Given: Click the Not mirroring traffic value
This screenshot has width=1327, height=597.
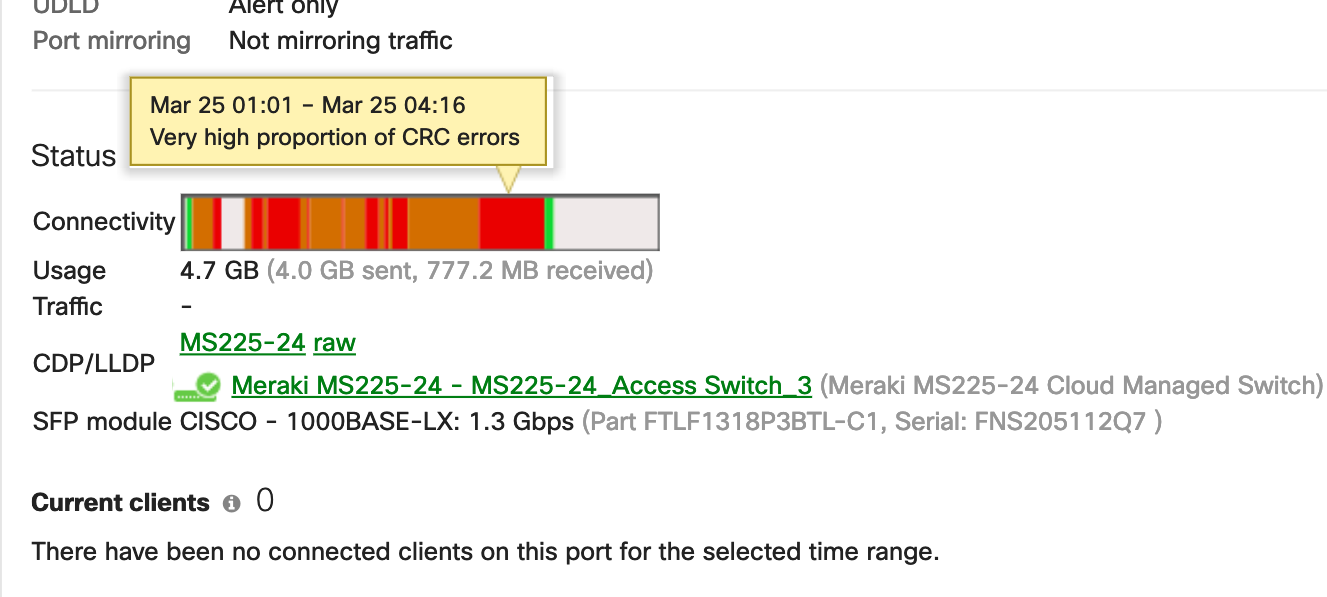Looking at the screenshot, I should click(x=340, y=41).
